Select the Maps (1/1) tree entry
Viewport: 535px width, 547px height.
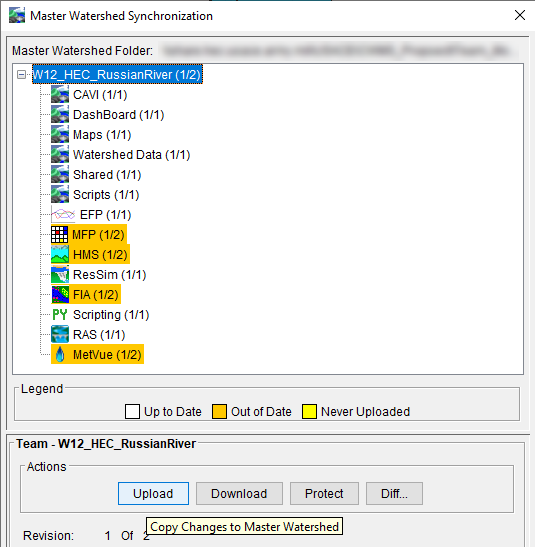tap(102, 135)
